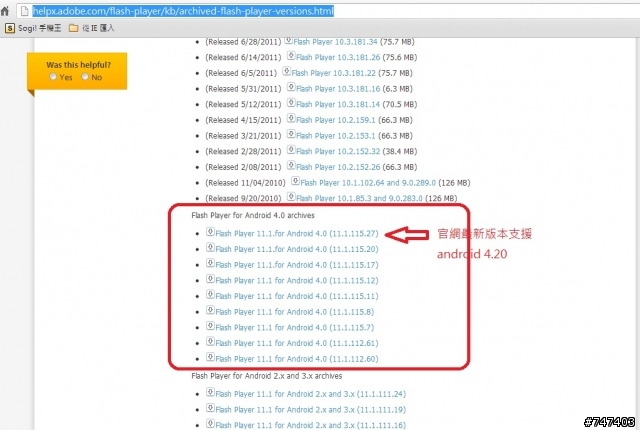Click download icon beside Android 4.0 11.1.115.11
The height and width of the screenshot is (430, 640).
pyautogui.click(x=210, y=294)
